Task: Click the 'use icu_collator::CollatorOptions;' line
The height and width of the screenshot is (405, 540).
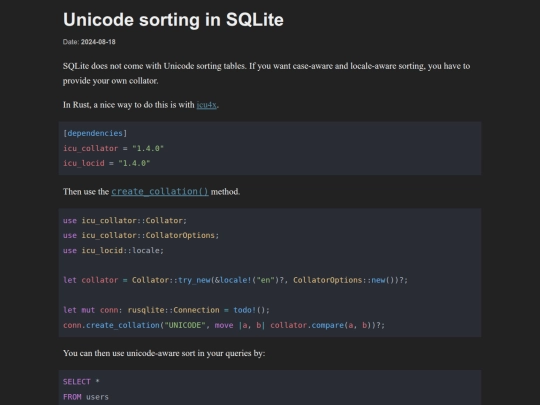Action: coord(141,236)
